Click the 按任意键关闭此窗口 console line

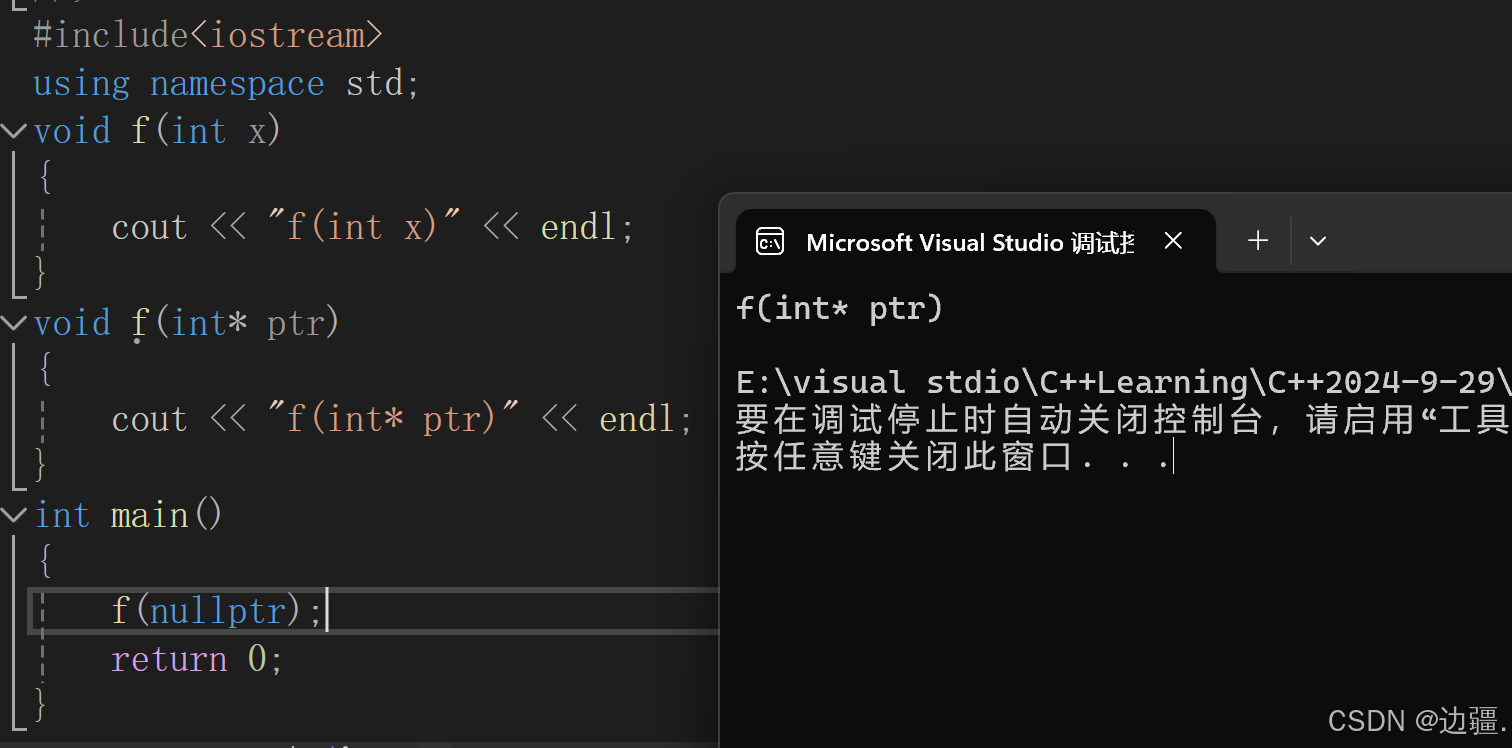pyautogui.click(x=953, y=457)
